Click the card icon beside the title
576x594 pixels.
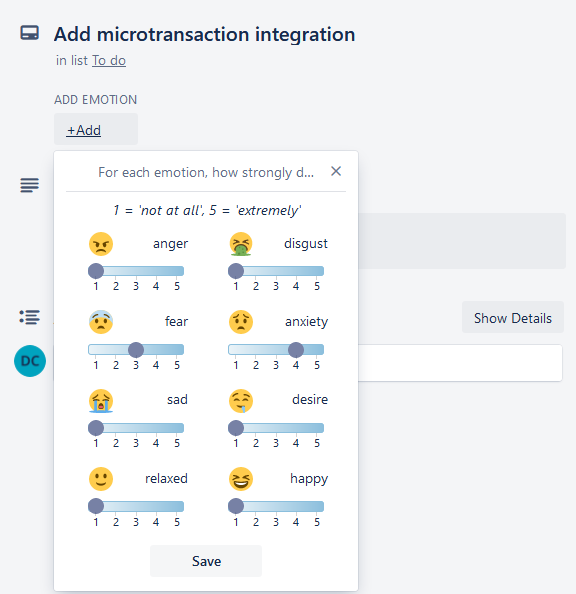(x=30, y=33)
